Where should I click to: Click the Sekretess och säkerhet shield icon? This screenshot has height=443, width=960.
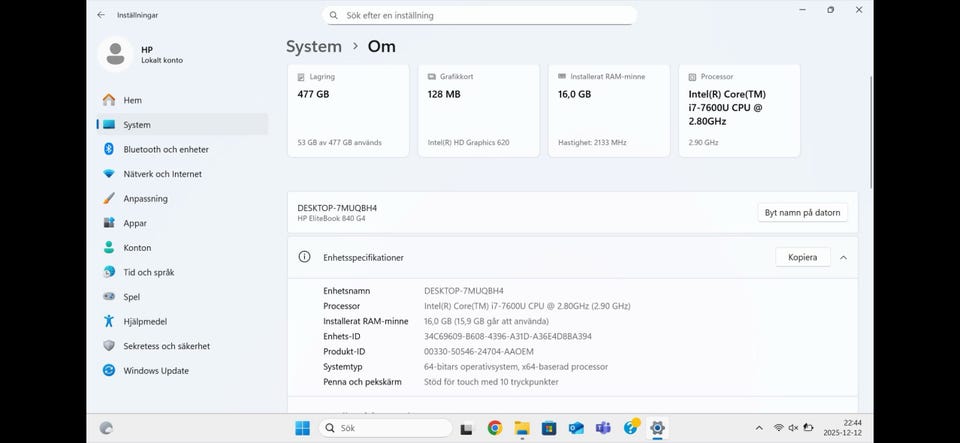(x=109, y=346)
